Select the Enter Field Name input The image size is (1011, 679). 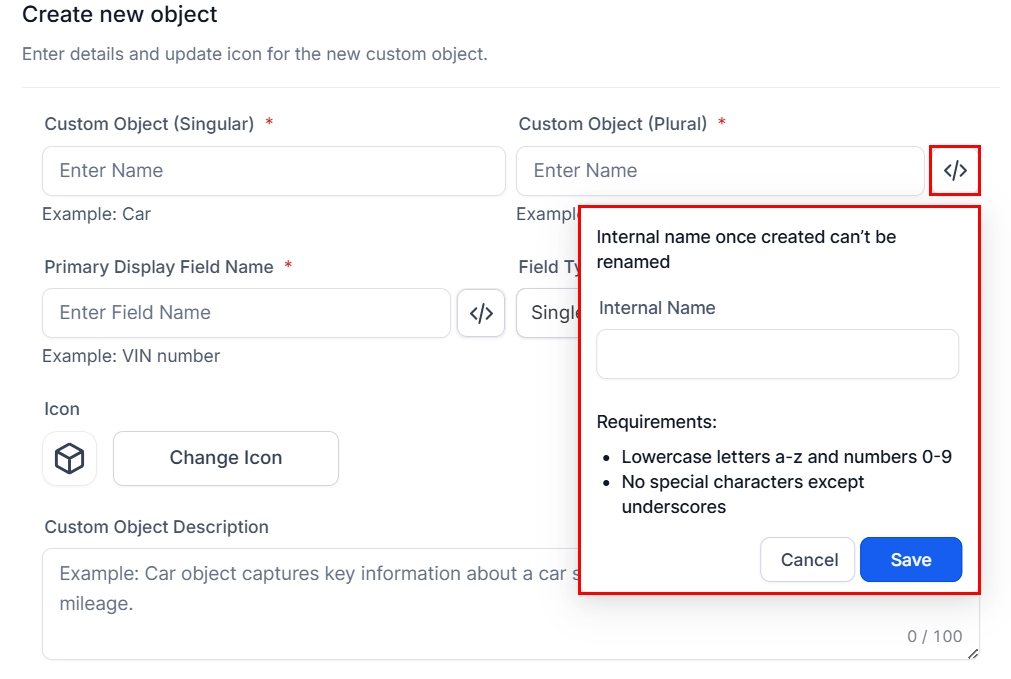246,313
